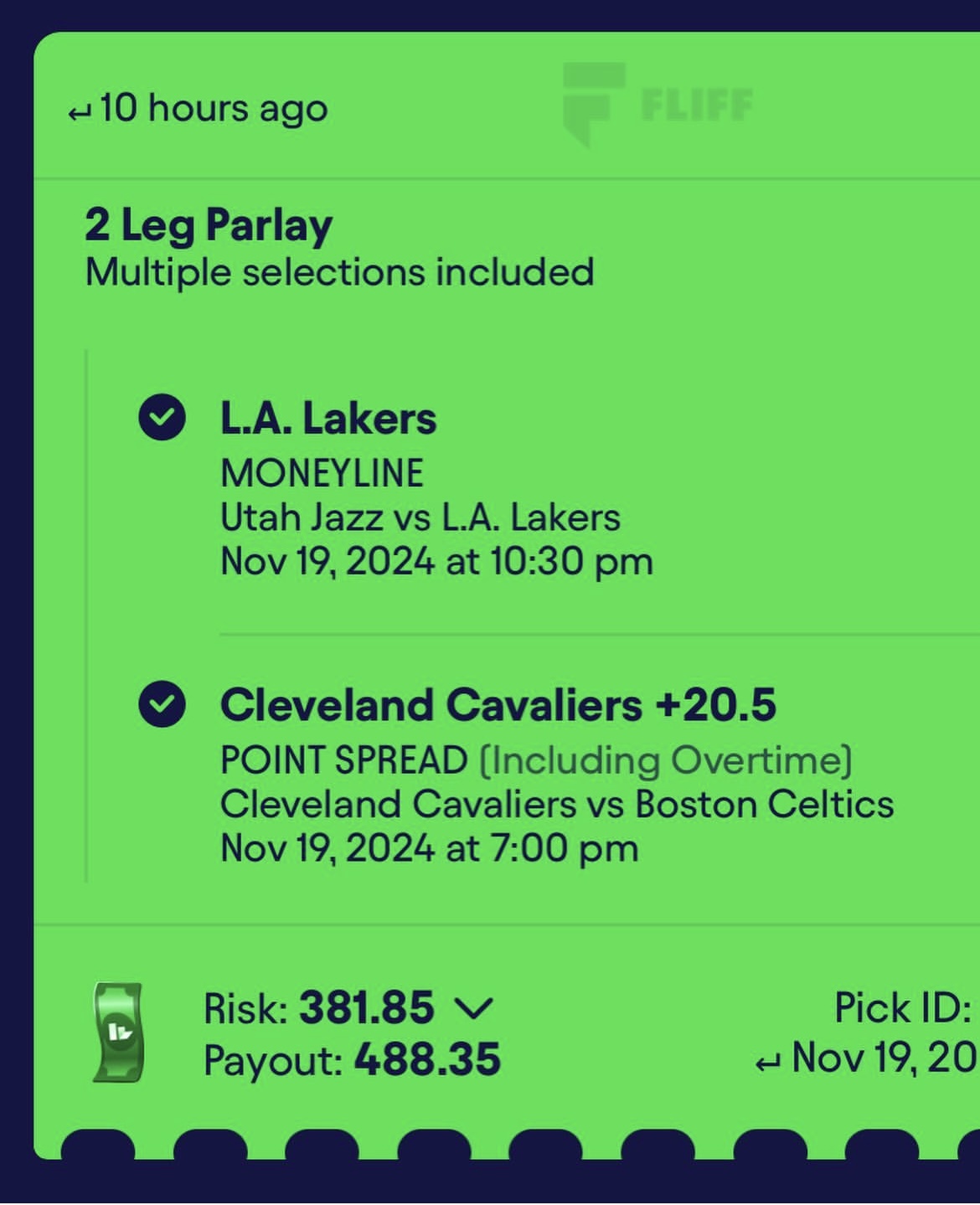Select the 'L.A. Lakers' pick title

tap(328, 418)
